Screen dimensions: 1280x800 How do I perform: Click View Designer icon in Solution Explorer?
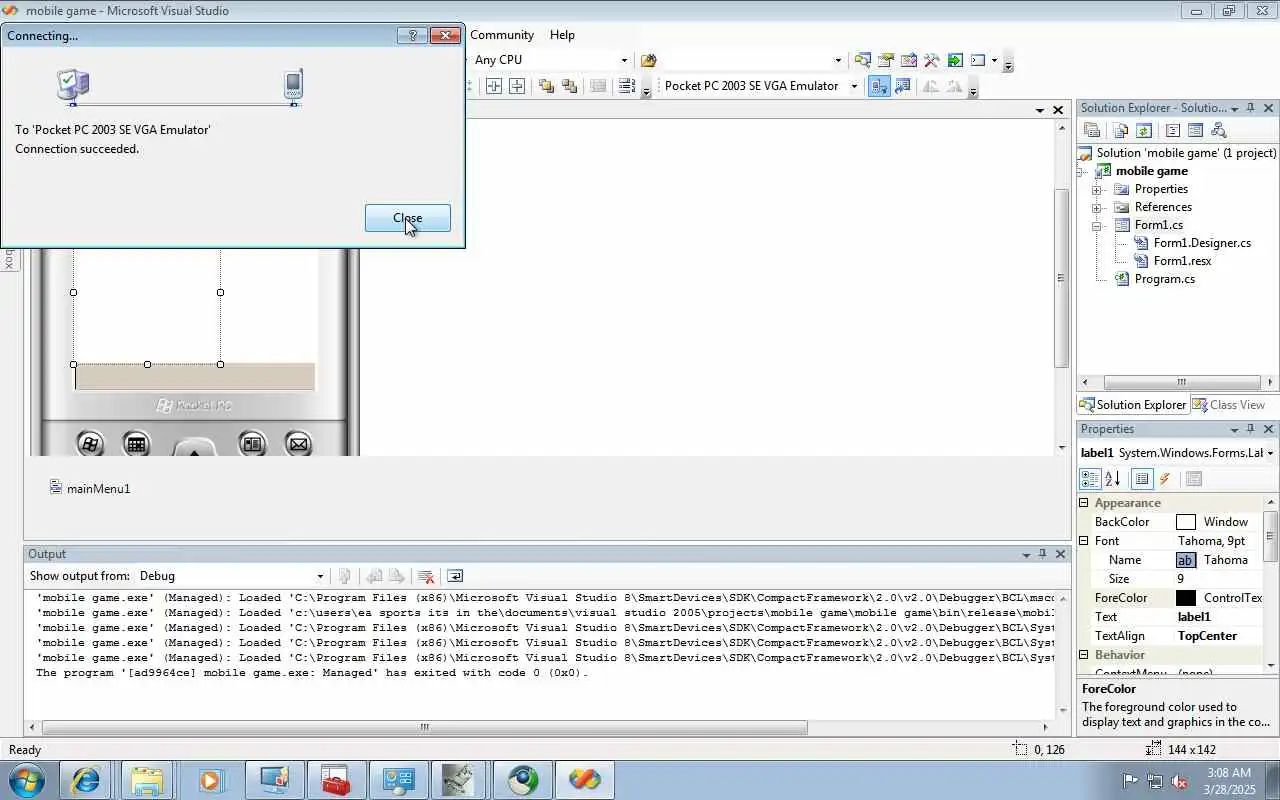point(1195,130)
